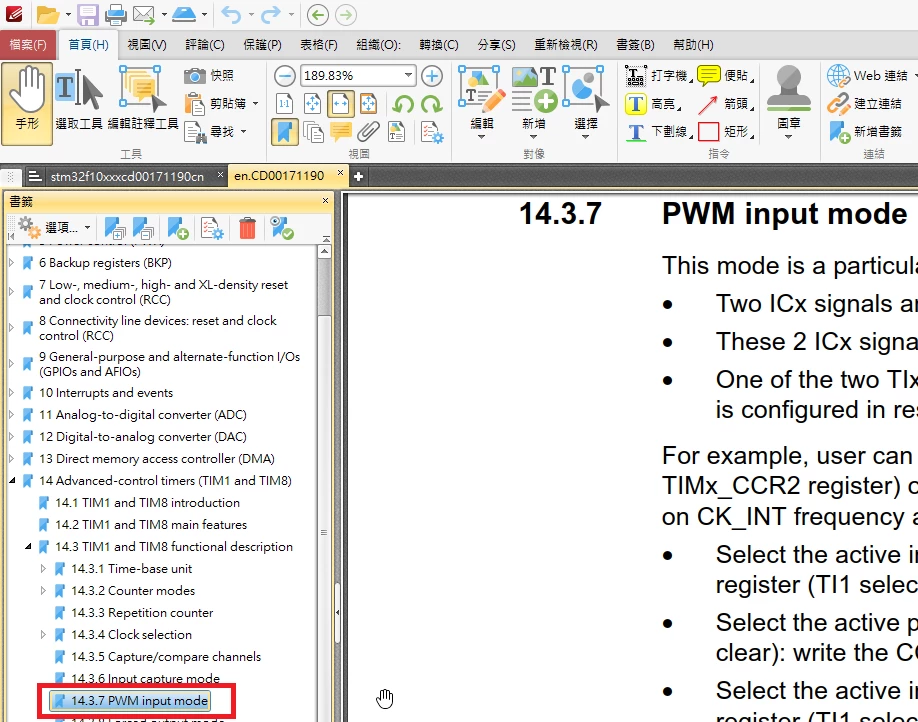Image resolution: width=918 pixels, height=722 pixels.
Task: Select the Rectangle (矩形) annotation tool
Action: 725,132
